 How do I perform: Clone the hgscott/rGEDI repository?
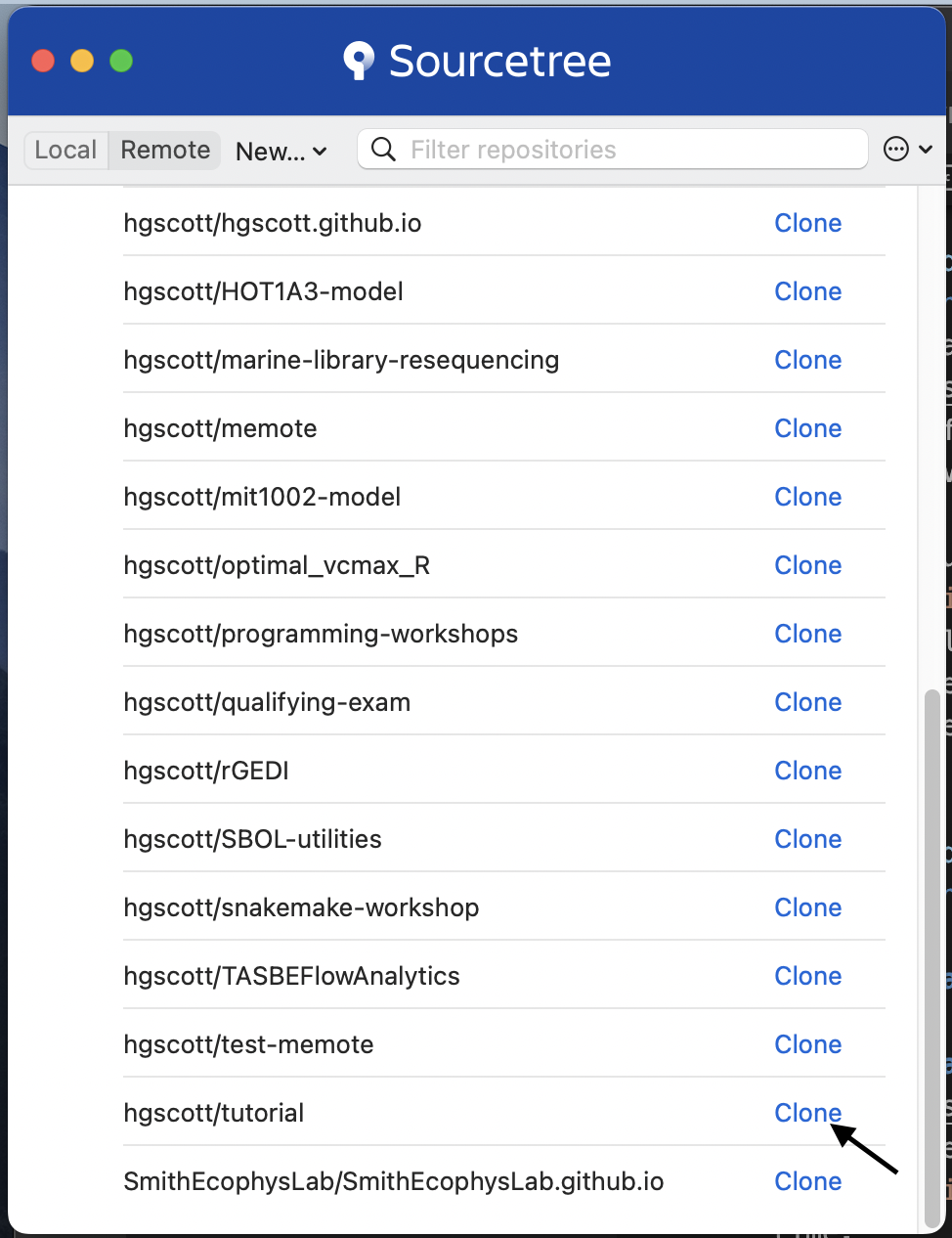click(807, 771)
